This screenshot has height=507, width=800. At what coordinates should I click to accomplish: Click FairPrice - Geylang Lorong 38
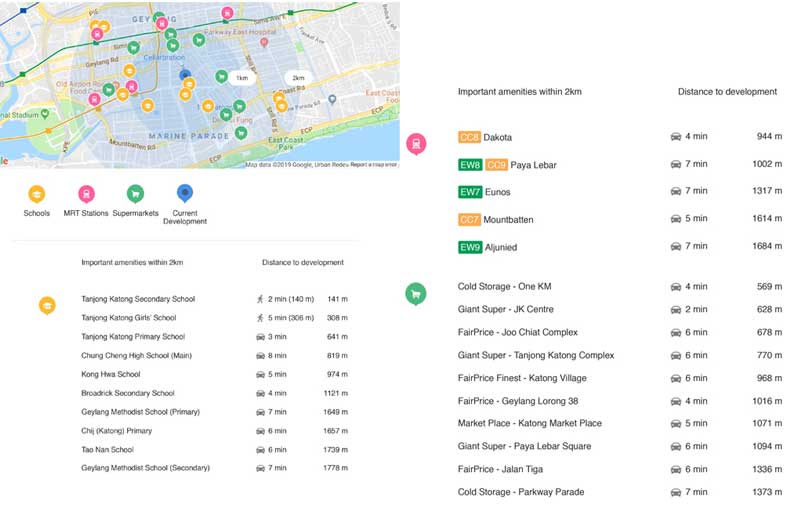[x=518, y=401]
